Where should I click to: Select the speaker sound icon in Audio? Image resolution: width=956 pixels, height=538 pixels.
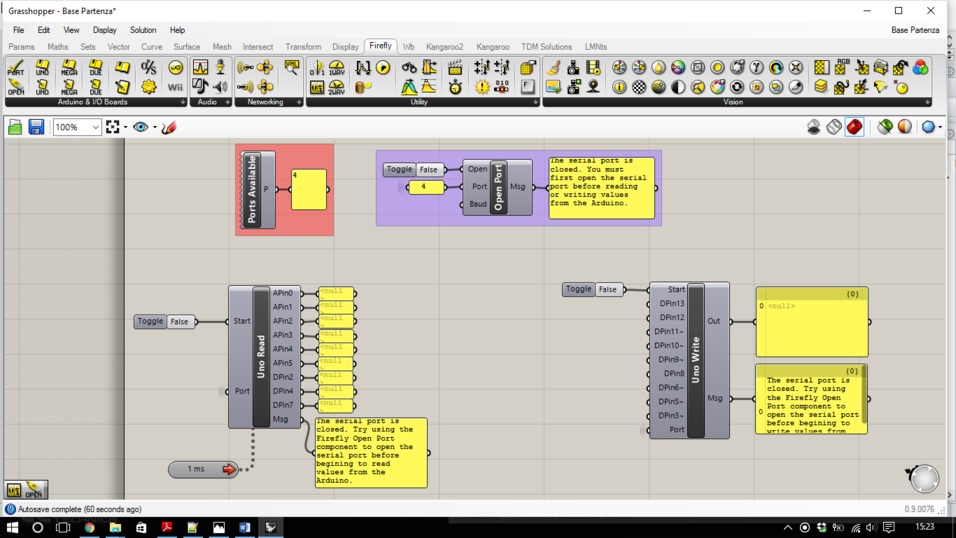(220, 87)
